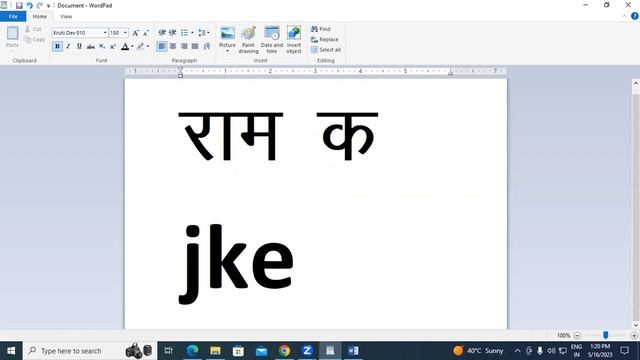Click Copy in the Clipboard group
This screenshot has width=640, height=360.
click(x=34, y=39)
